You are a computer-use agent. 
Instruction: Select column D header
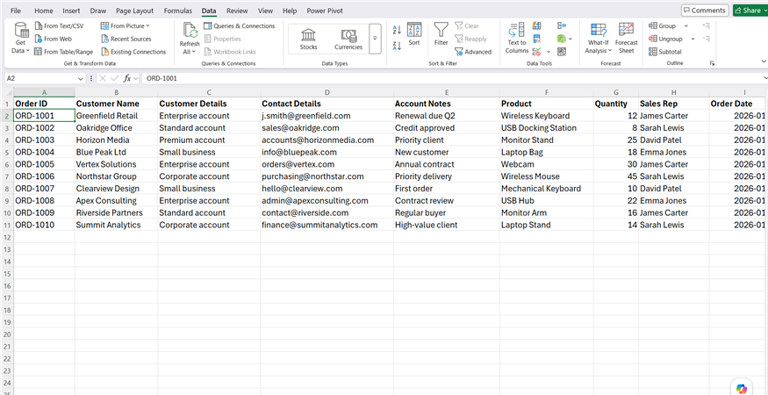pyautogui.click(x=327, y=92)
